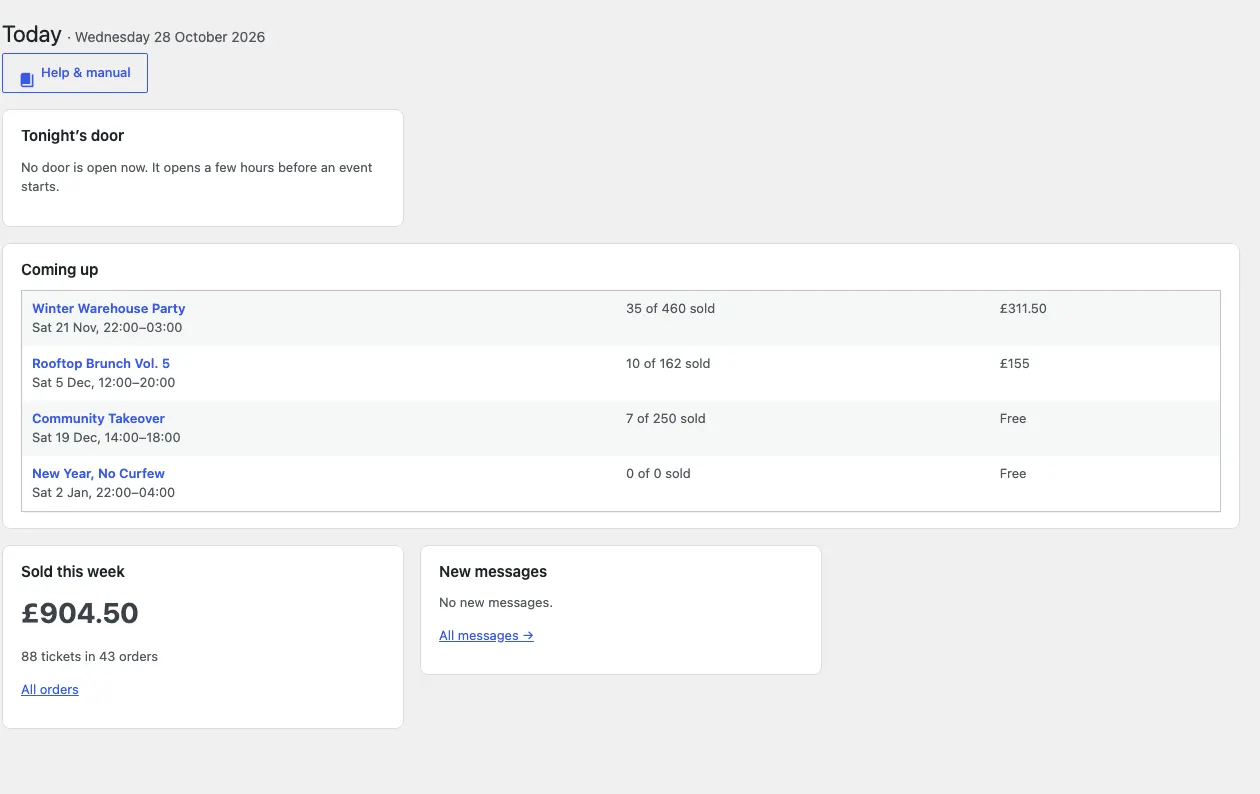Image resolution: width=1260 pixels, height=794 pixels.
Task: Click the "Sat 21 Nov, 22:00–03:00" date text
Action: click(107, 328)
